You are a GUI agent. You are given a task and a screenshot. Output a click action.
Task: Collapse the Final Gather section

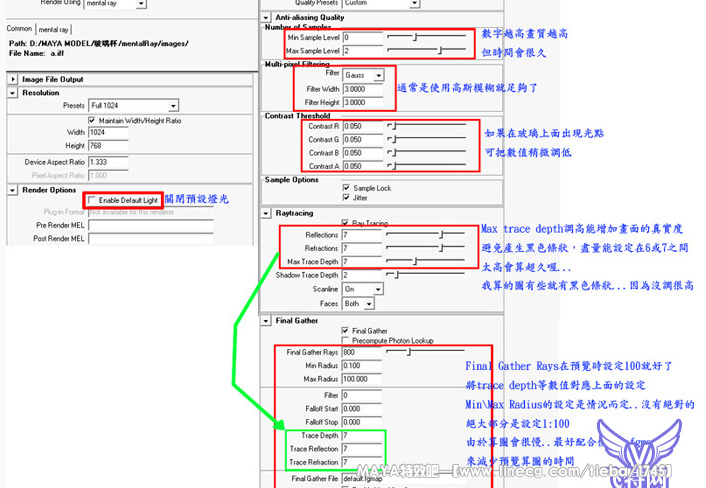(x=266, y=321)
